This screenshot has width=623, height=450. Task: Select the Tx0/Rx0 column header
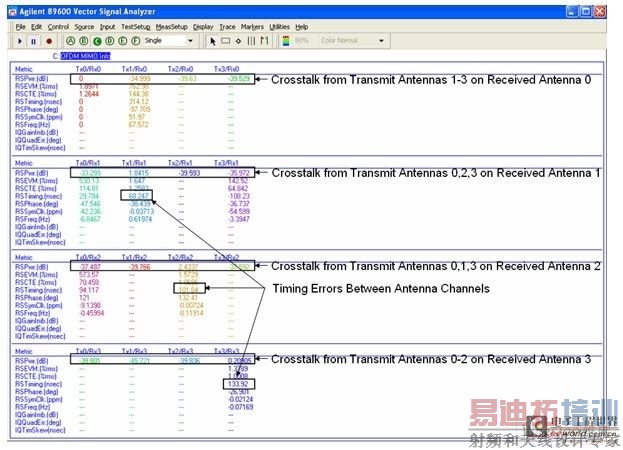(x=88, y=69)
